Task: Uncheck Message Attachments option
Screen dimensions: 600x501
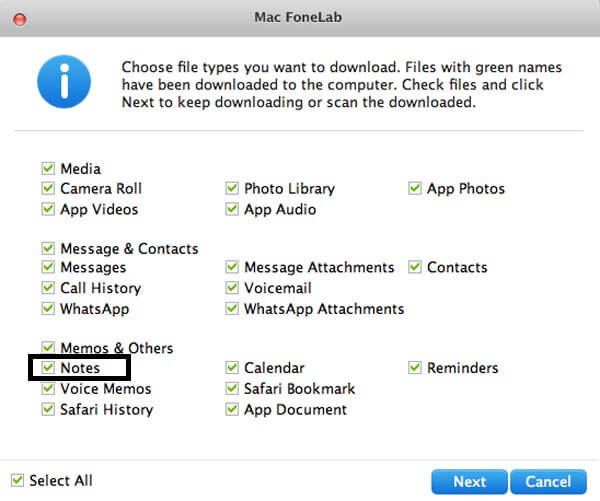Action: 232,267
